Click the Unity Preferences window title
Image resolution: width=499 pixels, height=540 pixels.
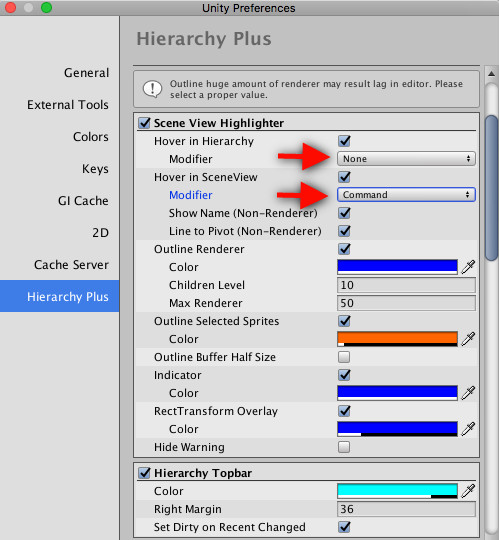(x=249, y=8)
